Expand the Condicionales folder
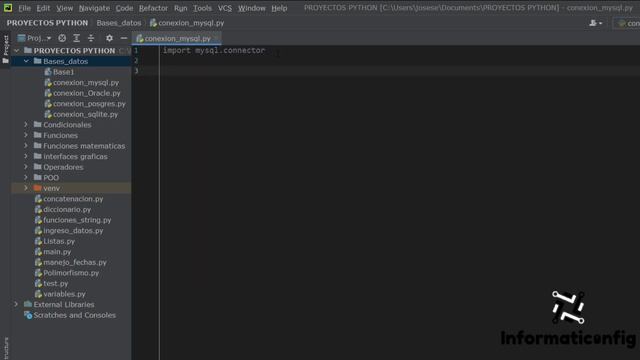 26,124
